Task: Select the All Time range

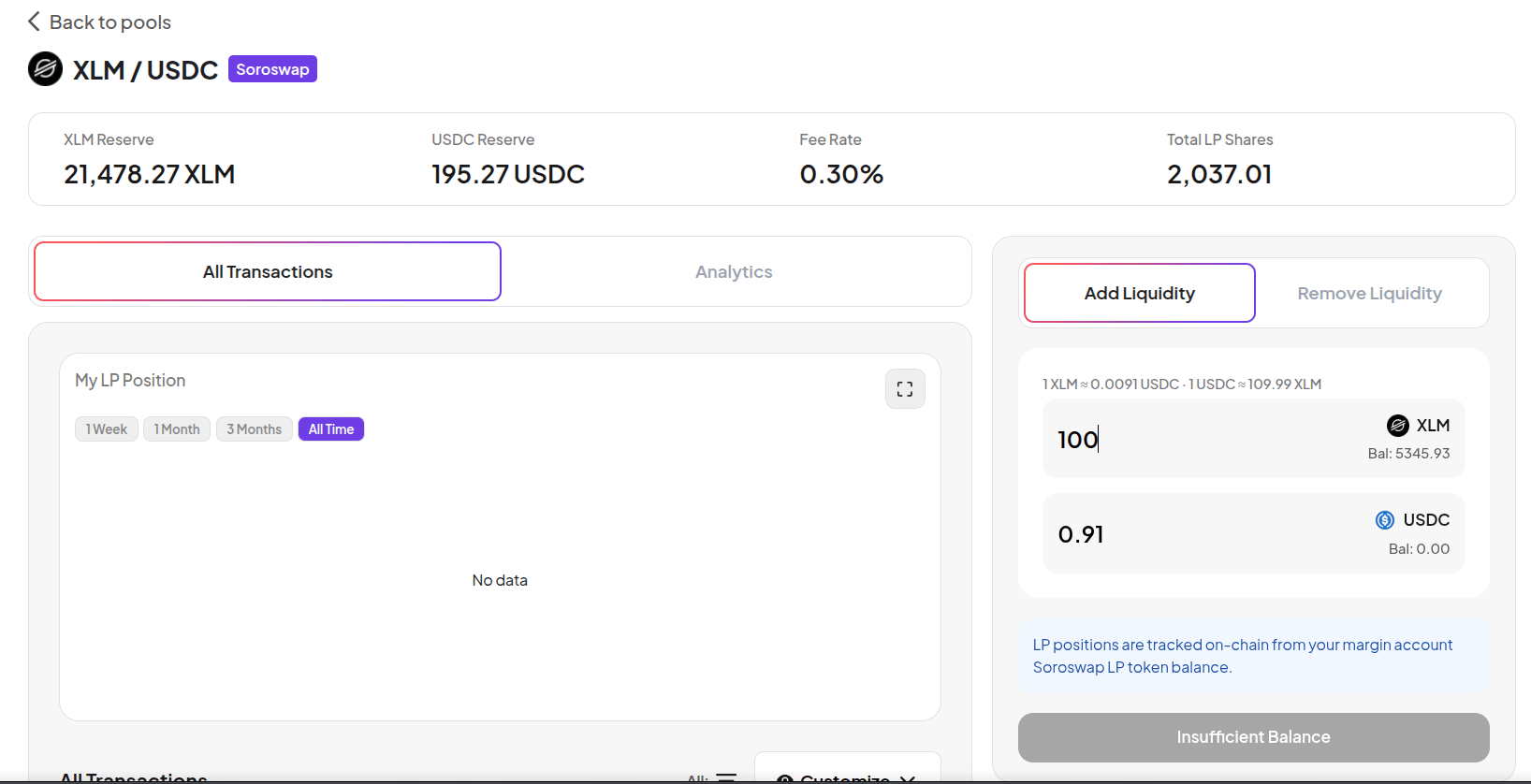Action: tap(331, 429)
